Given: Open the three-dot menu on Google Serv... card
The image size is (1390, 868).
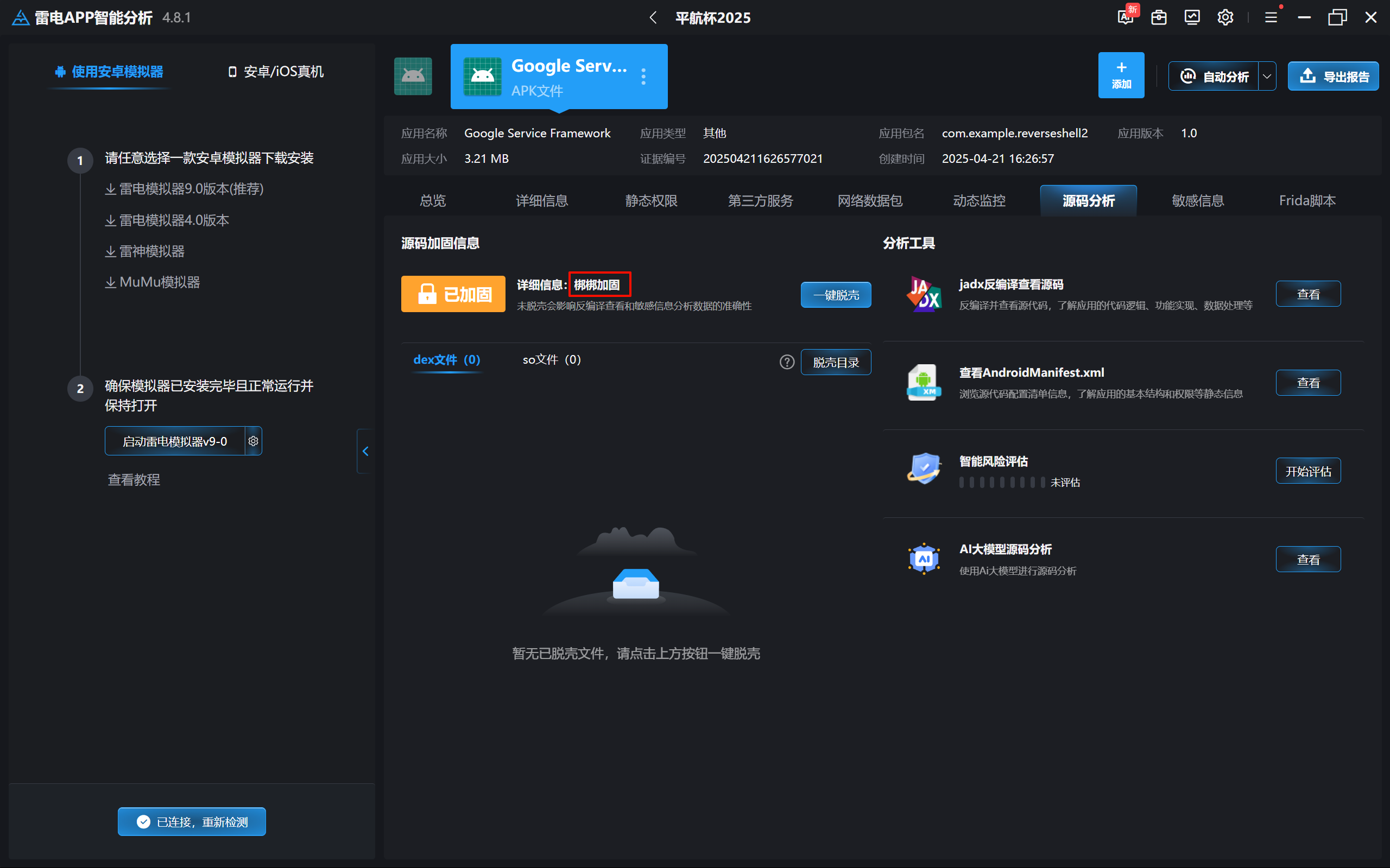Looking at the screenshot, I should coord(643,77).
